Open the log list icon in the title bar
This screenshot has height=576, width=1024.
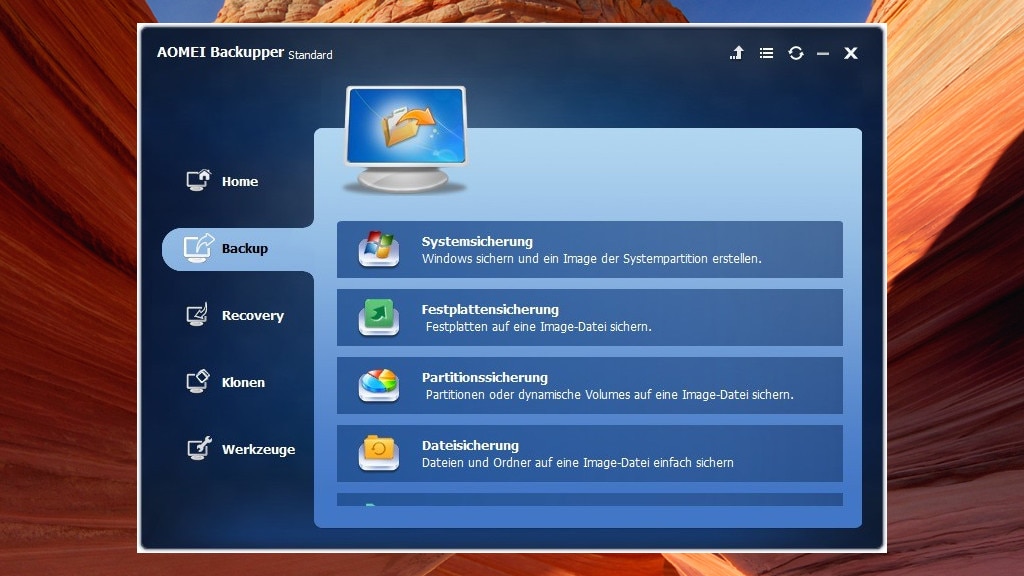(766, 53)
